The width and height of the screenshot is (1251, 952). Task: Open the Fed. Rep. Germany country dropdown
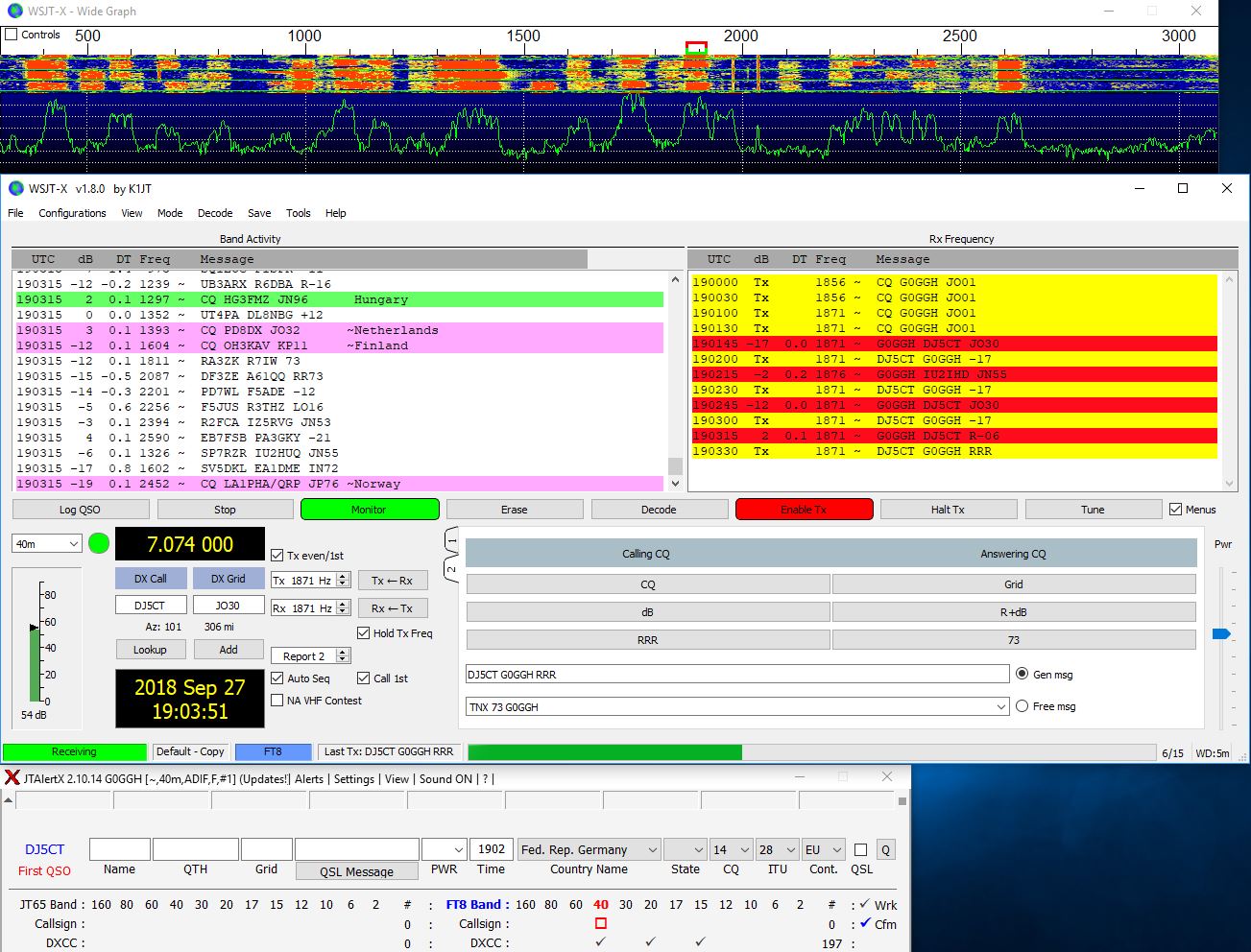(x=589, y=849)
